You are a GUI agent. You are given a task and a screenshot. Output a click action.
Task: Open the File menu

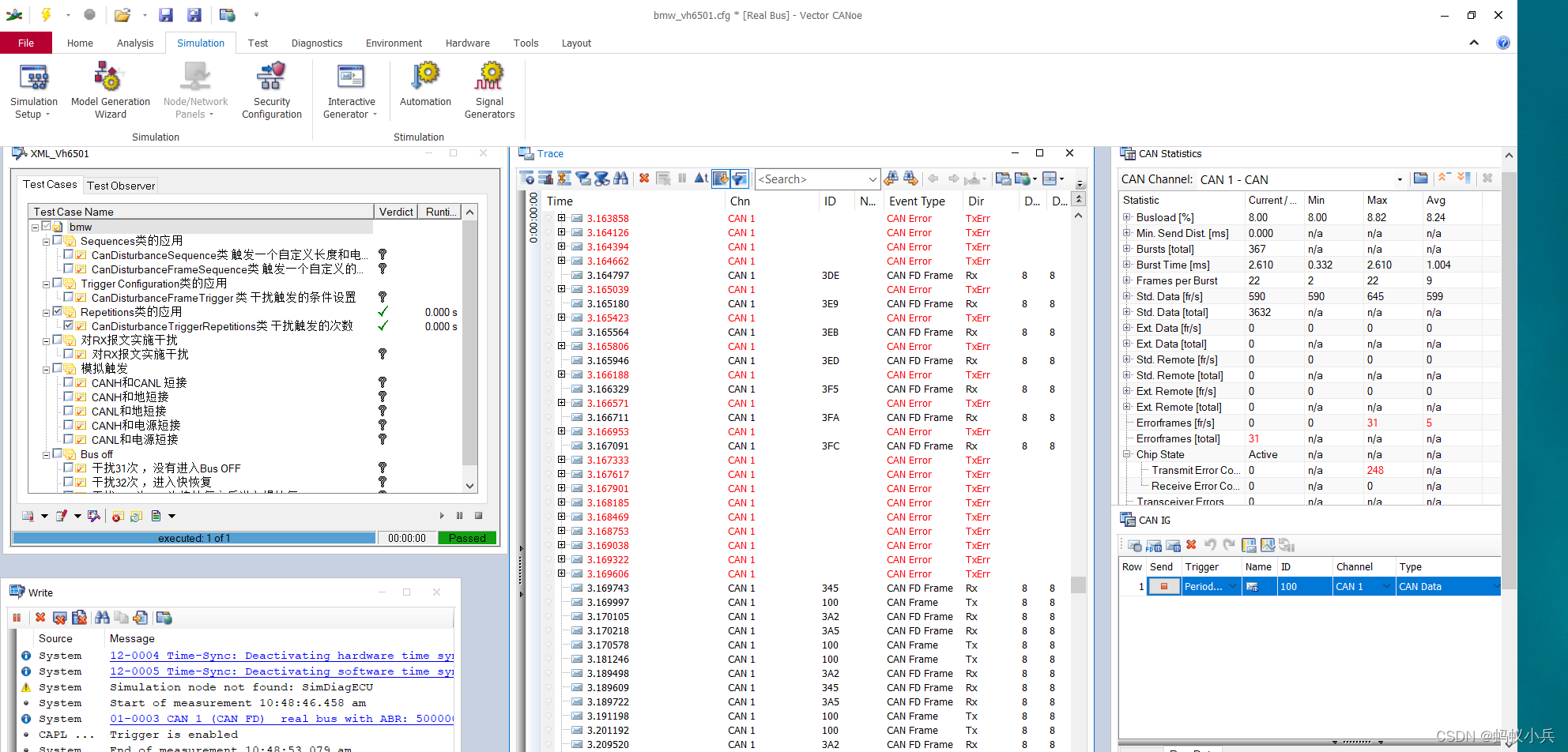(x=26, y=43)
